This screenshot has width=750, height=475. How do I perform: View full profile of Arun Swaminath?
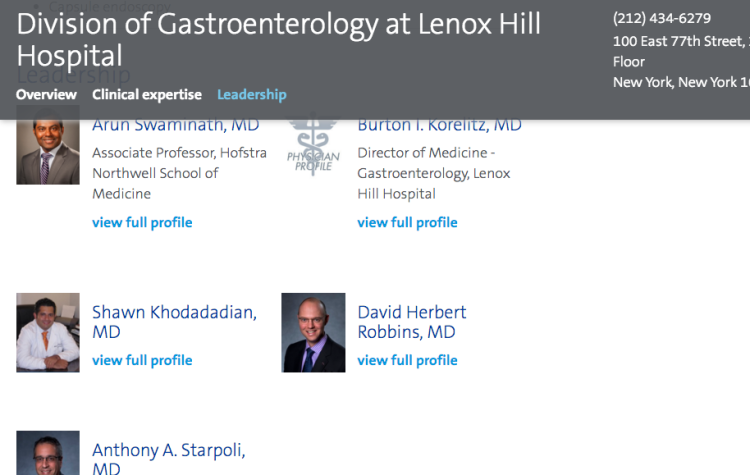pos(142,222)
